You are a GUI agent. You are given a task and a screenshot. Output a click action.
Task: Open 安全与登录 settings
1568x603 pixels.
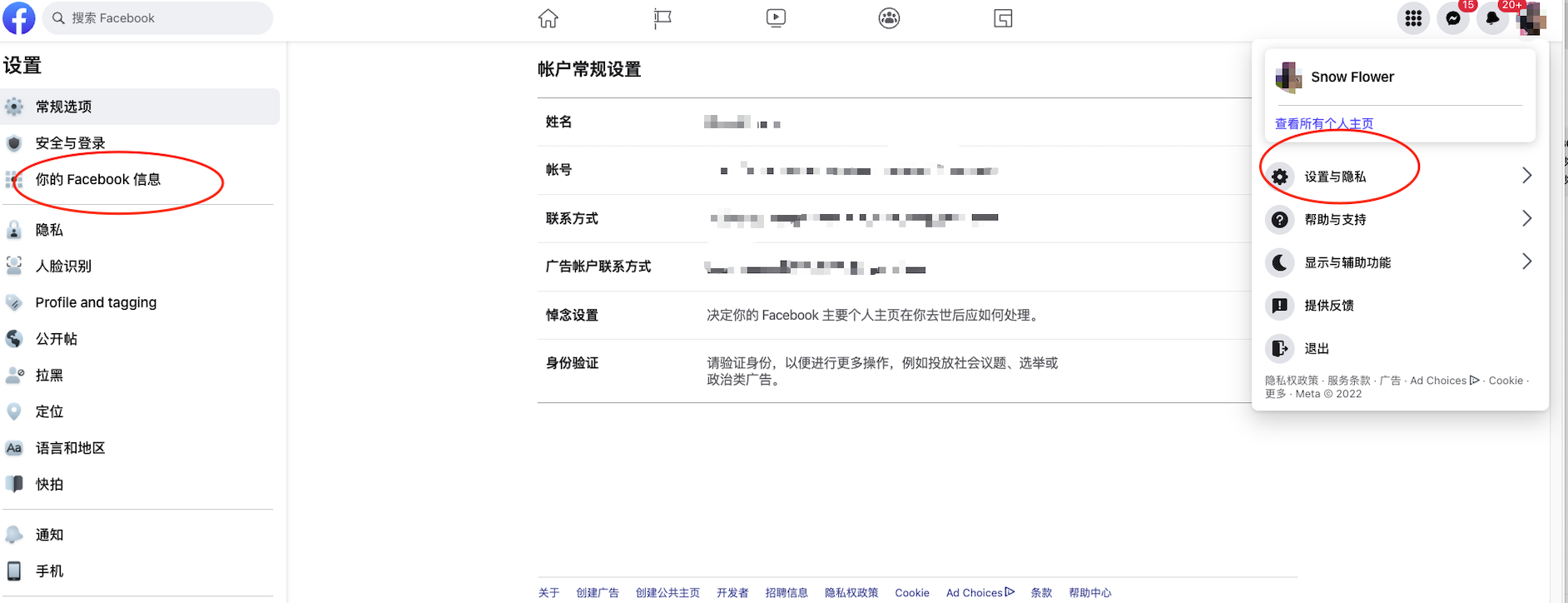click(140, 143)
